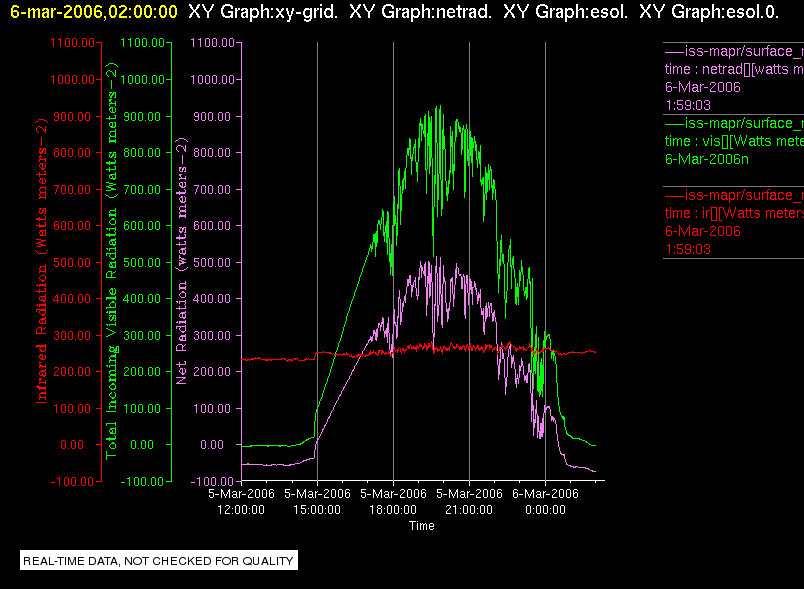Screen dimensions: 804x589
Task: Click the pink legend time 1:59:03
Action: [688, 105]
